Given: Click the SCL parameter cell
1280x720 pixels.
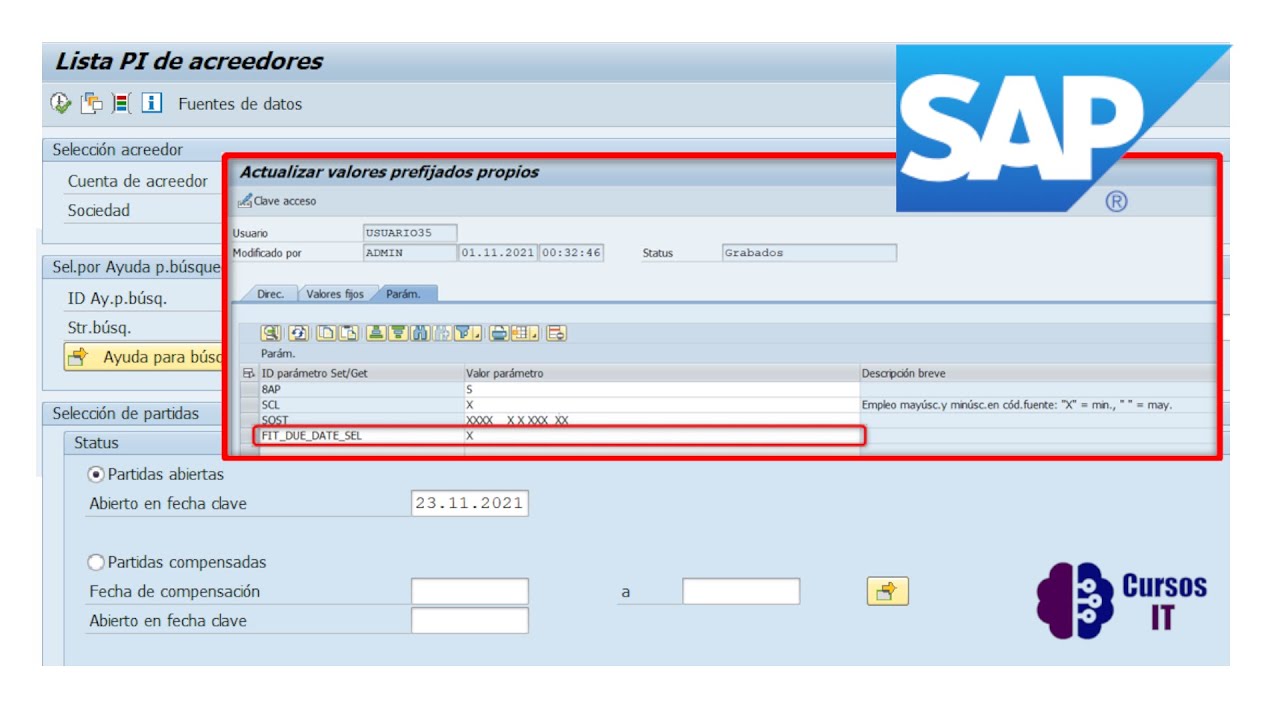Looking at the screenshot, I should pyautogui.click(x=361, y=404).
